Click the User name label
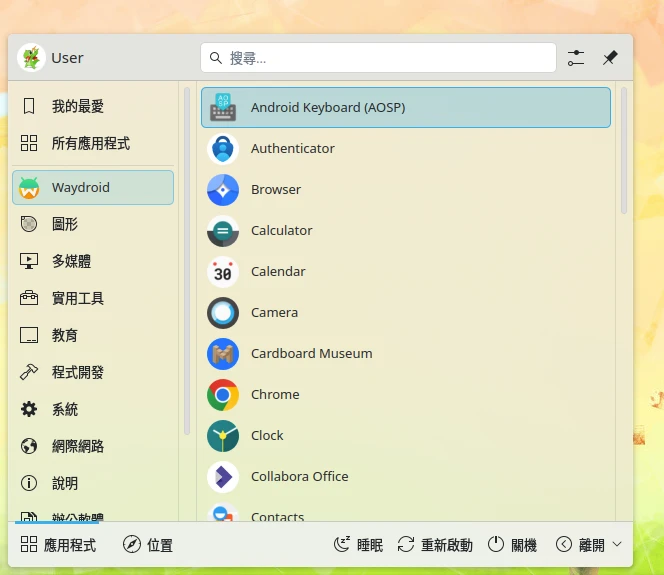 point(67,58)
